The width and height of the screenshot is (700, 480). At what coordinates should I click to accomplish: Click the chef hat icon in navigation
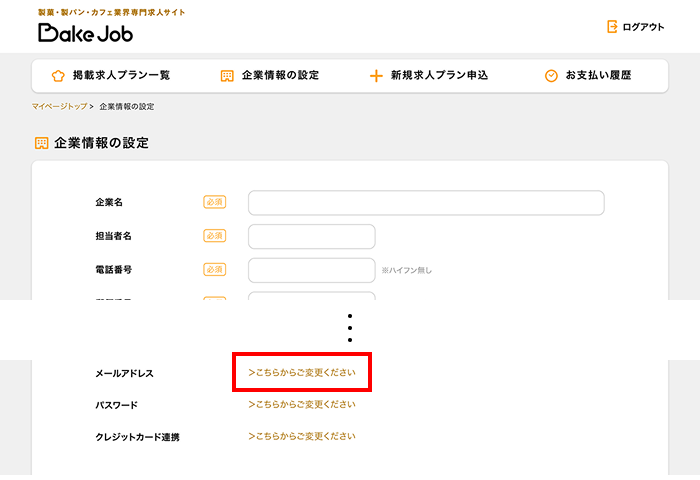[x=57, y=76]
